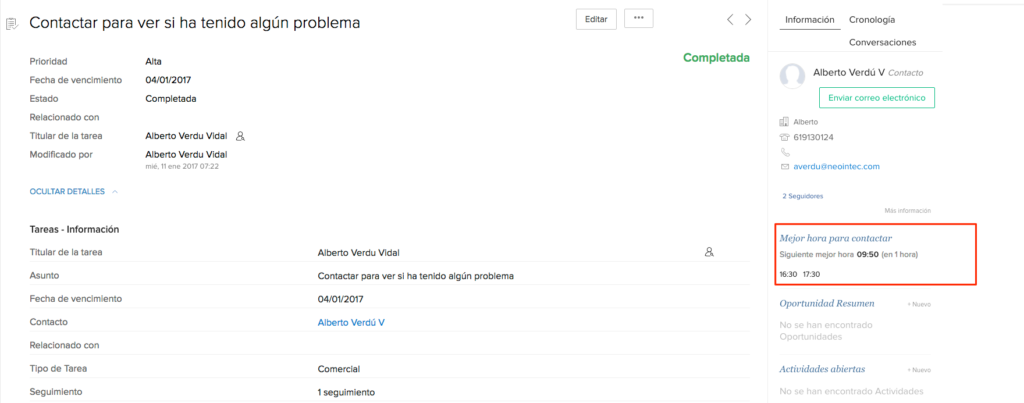Open averdu@neointec.com email link
The height and width of the screenshot is (403, 1024).
837,167
